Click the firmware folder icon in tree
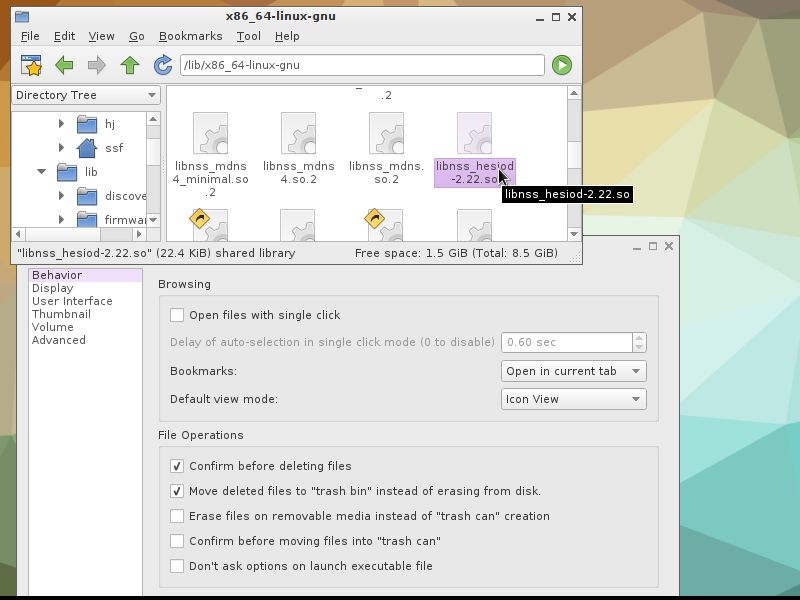Viewport: 800px width, 600px height. [87, 220]
